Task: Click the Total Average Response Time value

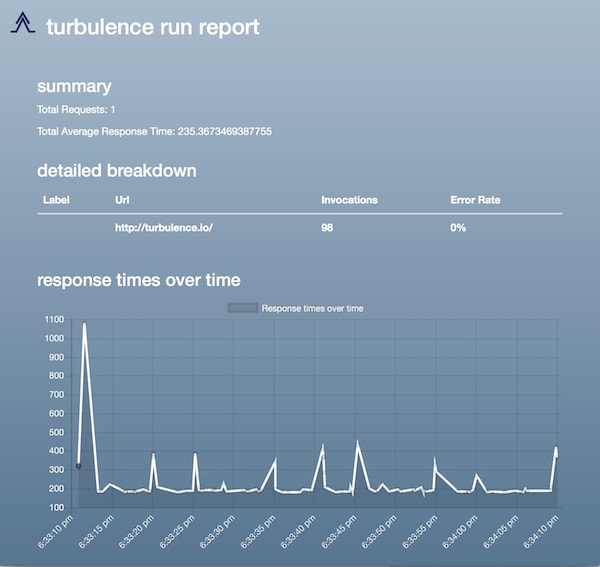Action: click(225, 132)
